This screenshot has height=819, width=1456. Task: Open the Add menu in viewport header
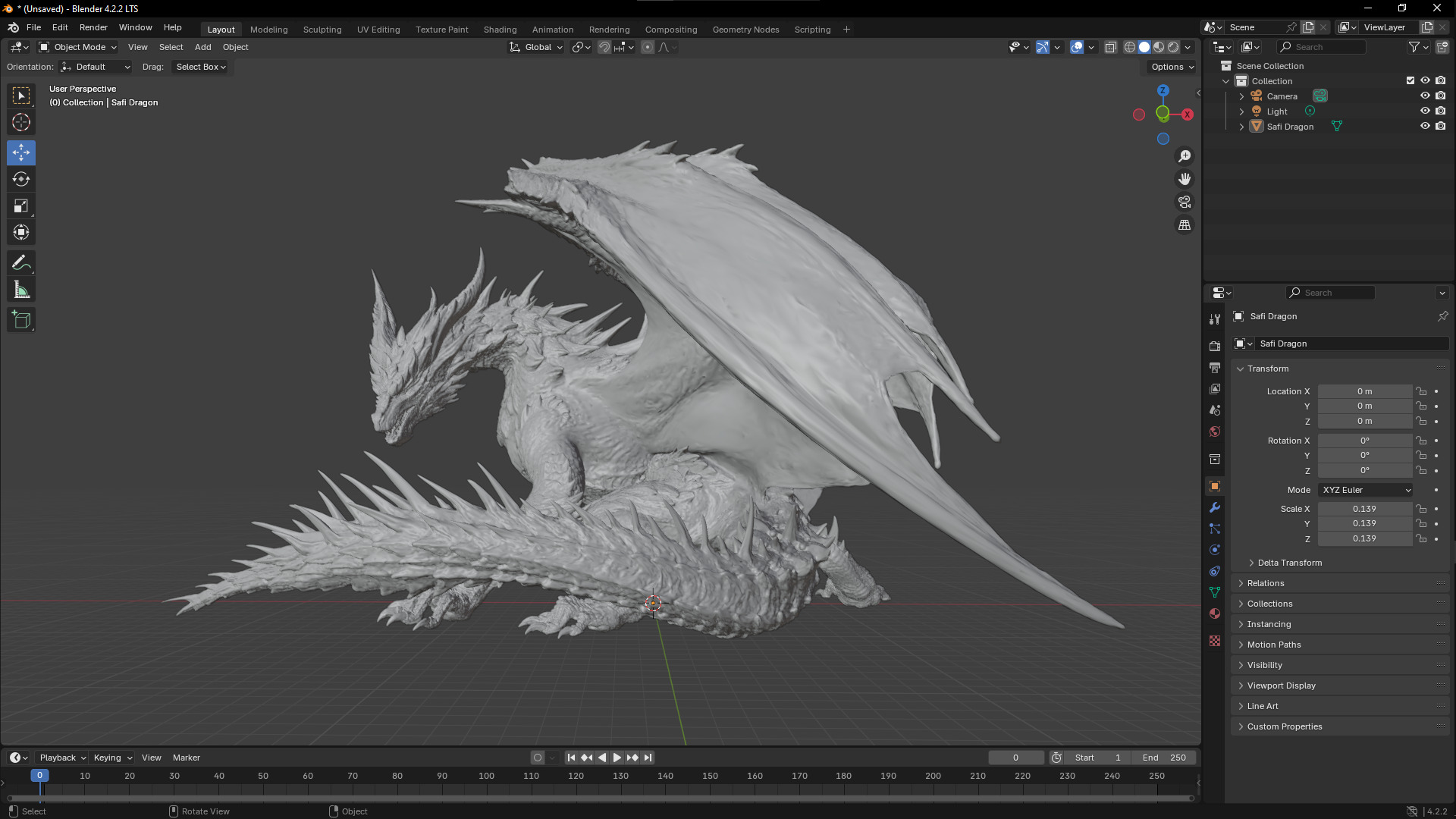click(202, 47)
